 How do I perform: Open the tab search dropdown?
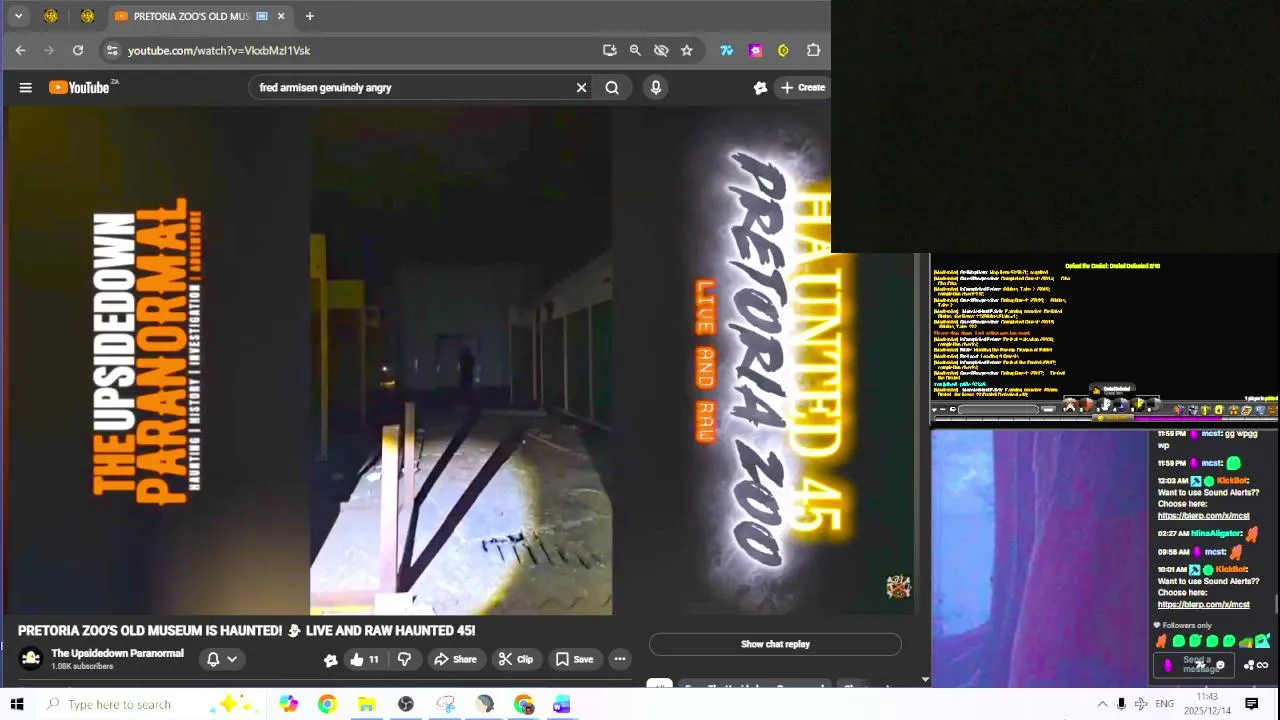click(x=18, y=16)
